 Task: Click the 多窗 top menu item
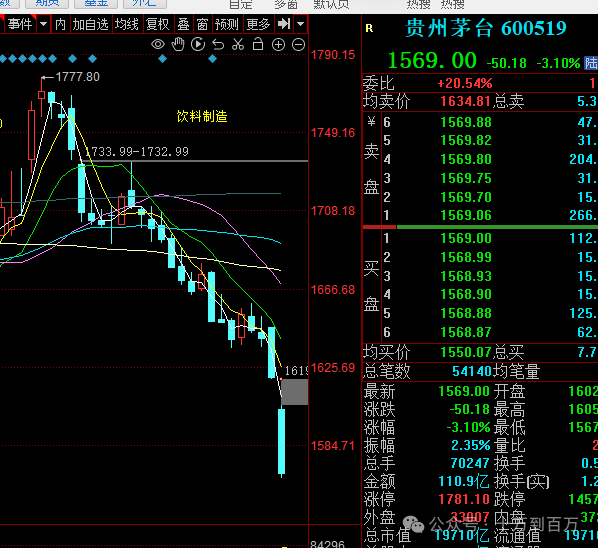click(x=286, y=4)
